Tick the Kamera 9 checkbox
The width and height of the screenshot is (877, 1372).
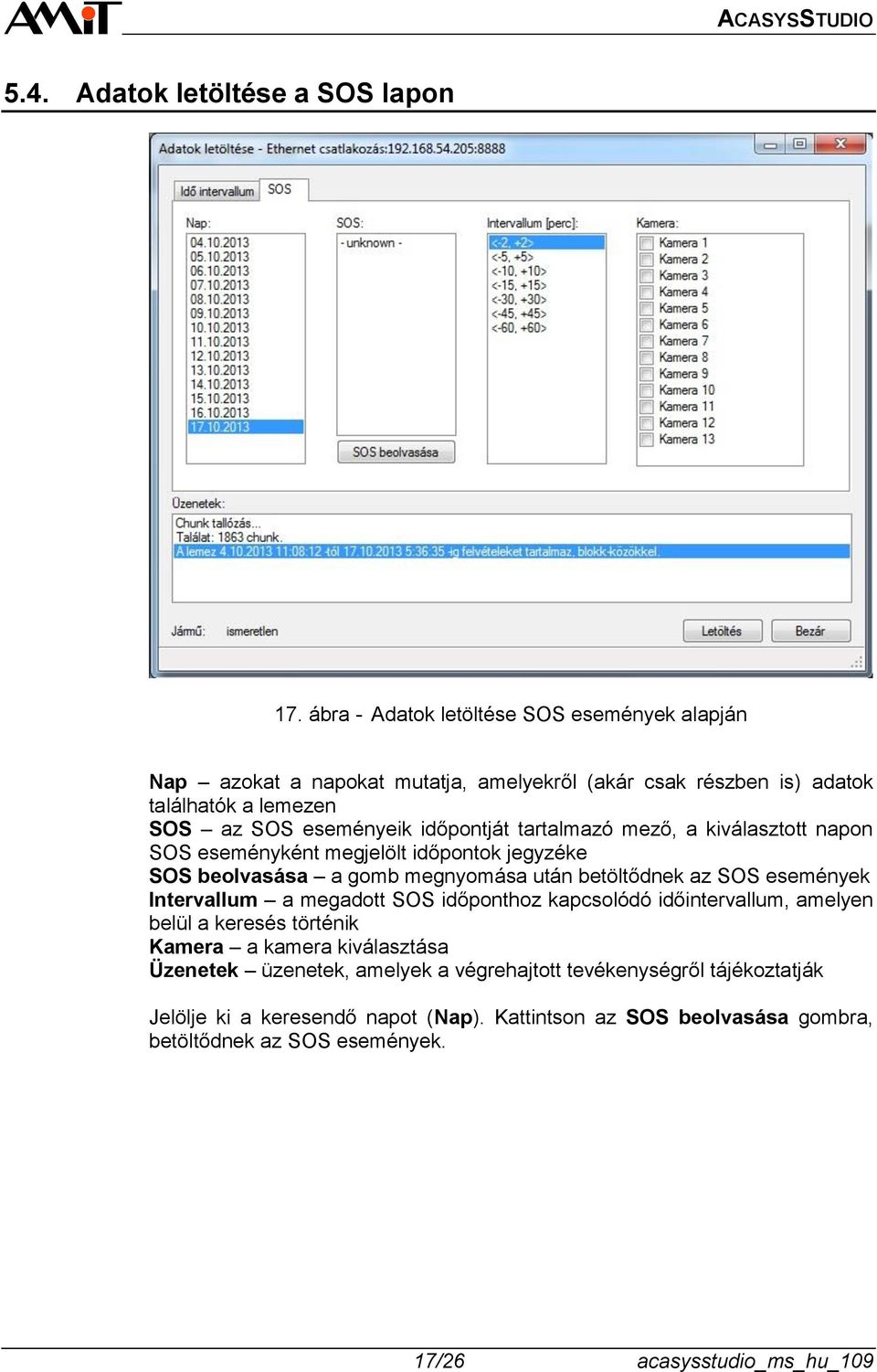647,374
